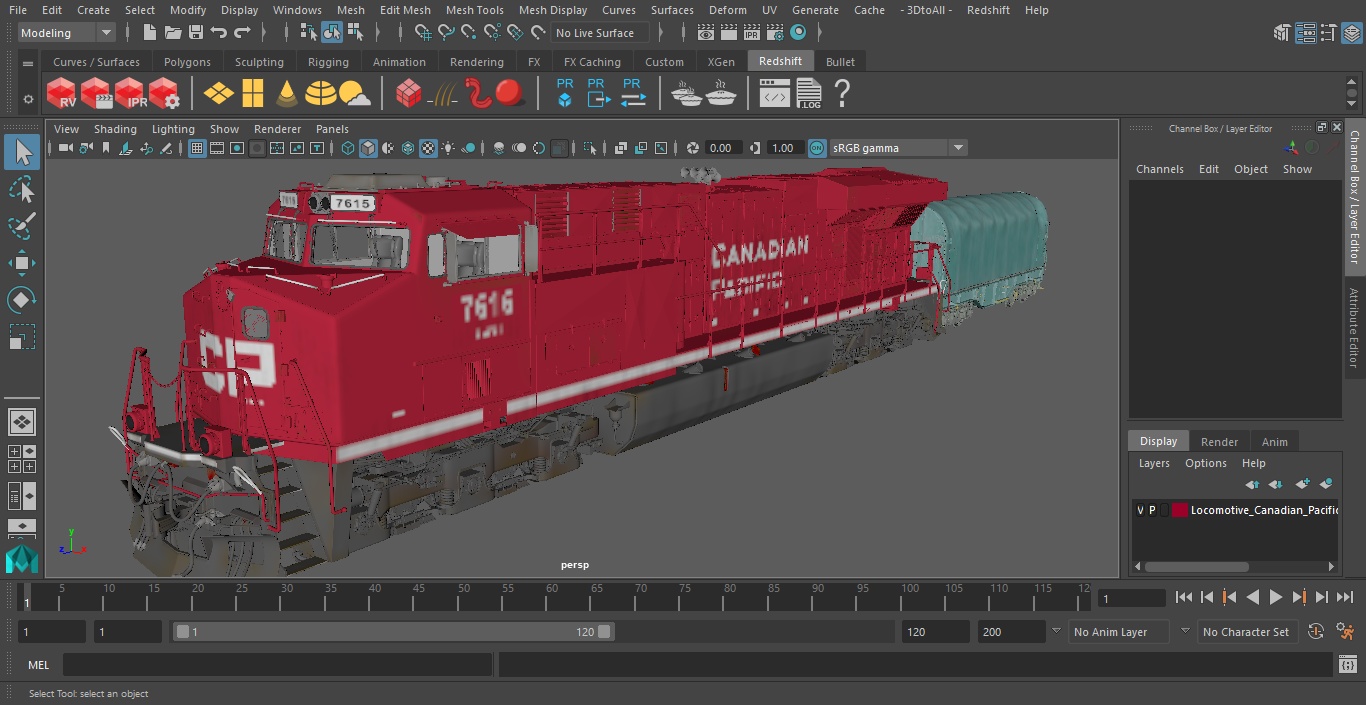The width and height of the screenshot is (1366, 705).
Task: Toggle sRGB gamma color management button
Action: pyautogui.click(x=817, y=148)
